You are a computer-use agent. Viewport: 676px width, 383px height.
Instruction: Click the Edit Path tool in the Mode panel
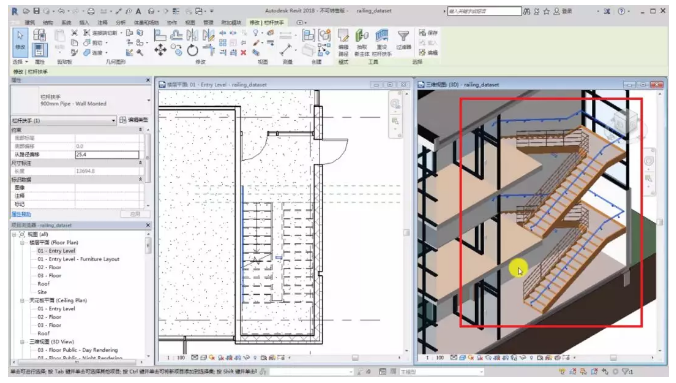click(343, 43)
